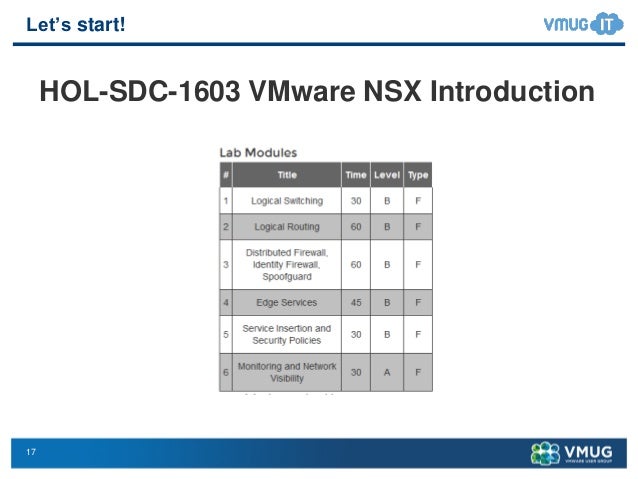Click the level A cell in Monitoring row
Screen dimensions: 638x479
pyautogui.click(x=387, y=372)
